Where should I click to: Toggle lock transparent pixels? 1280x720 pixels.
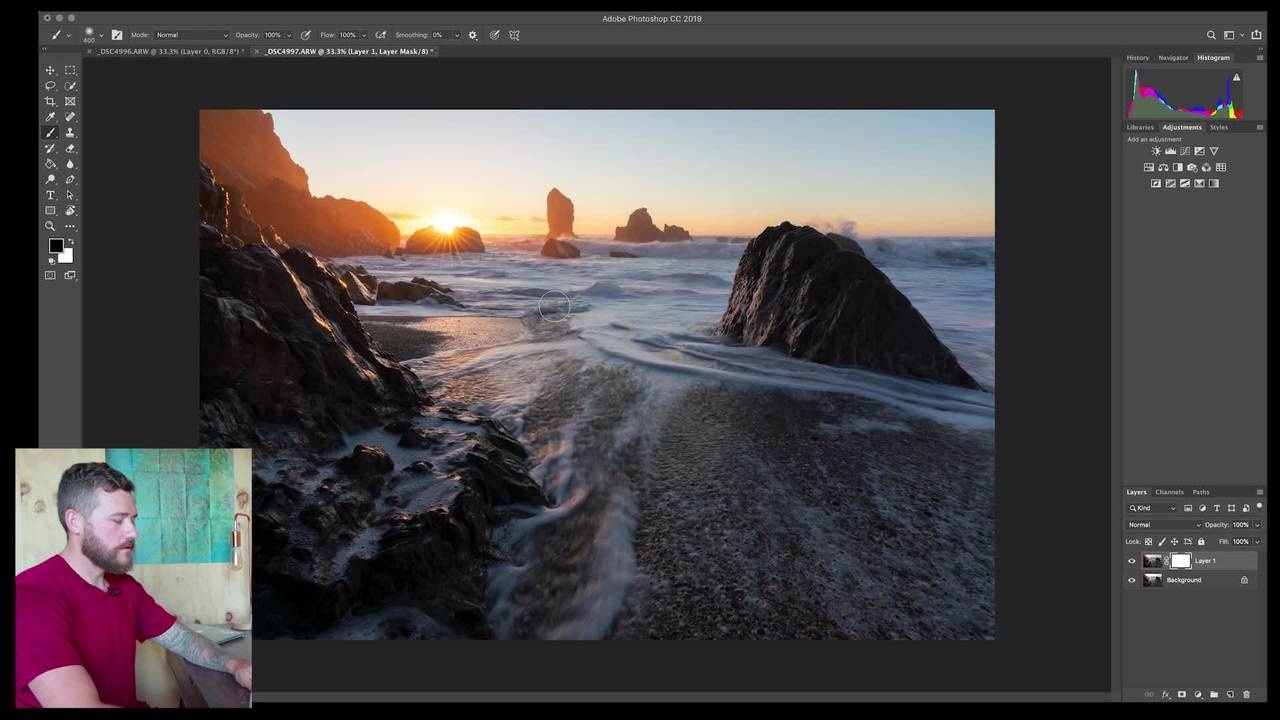tap(1148, 542)
